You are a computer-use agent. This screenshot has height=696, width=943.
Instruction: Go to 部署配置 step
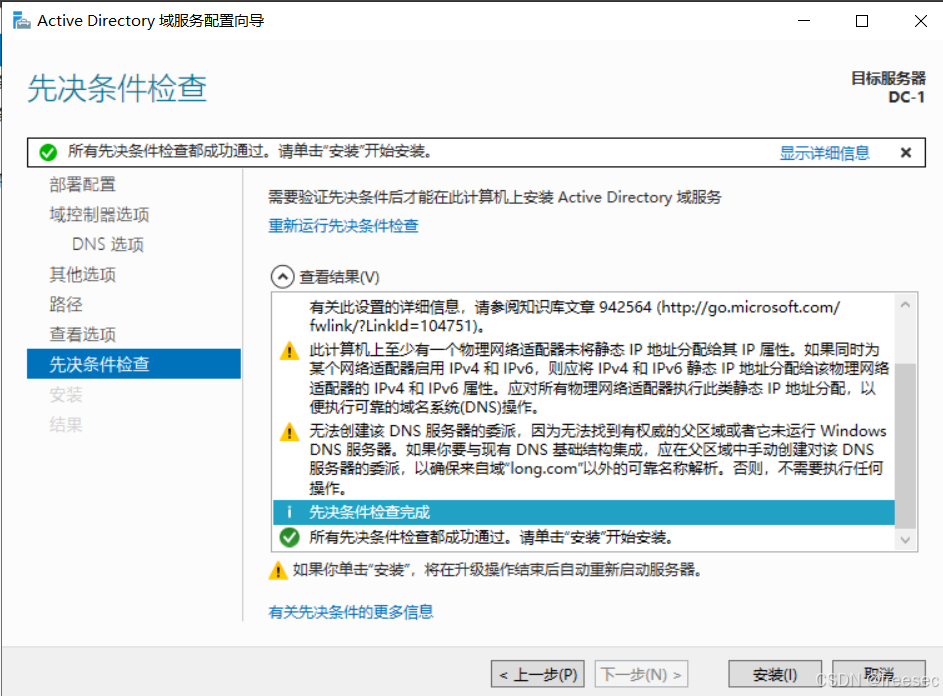point(82,184)
